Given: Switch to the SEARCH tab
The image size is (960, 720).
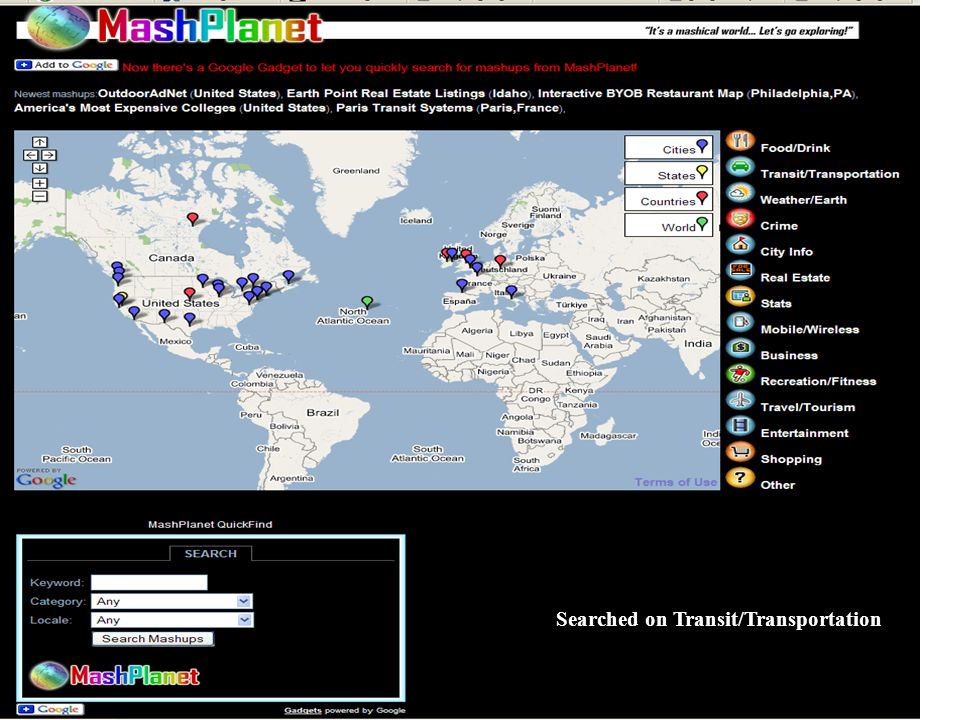Looking at the screenshot, I should coord(211,553).
